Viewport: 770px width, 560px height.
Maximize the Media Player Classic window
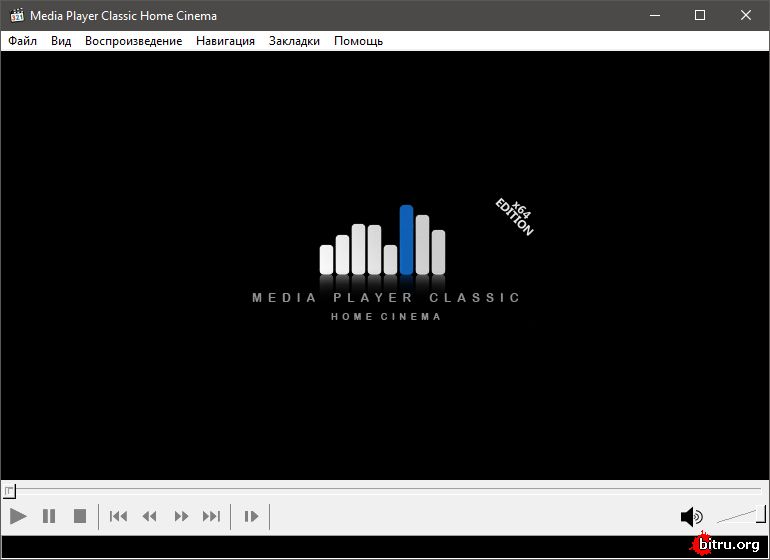[700, 15]
